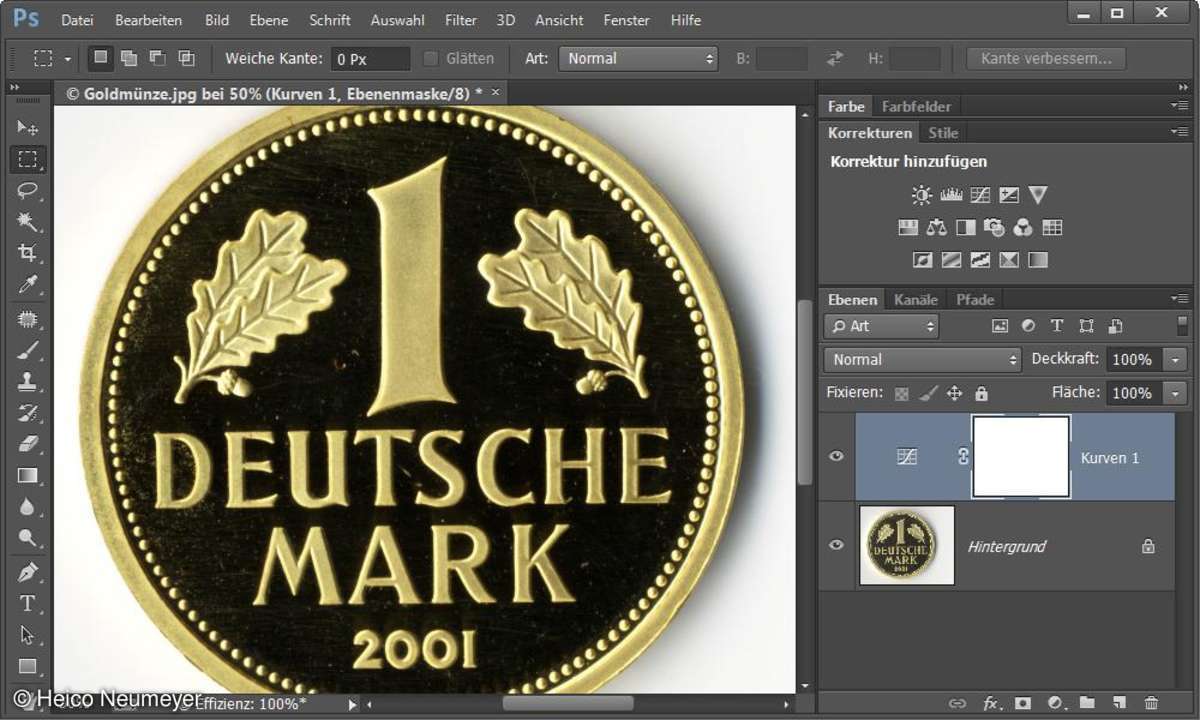Switch to the Stile tab
The width and height of the screenshot is (1200, 720).
pos(943,132)
